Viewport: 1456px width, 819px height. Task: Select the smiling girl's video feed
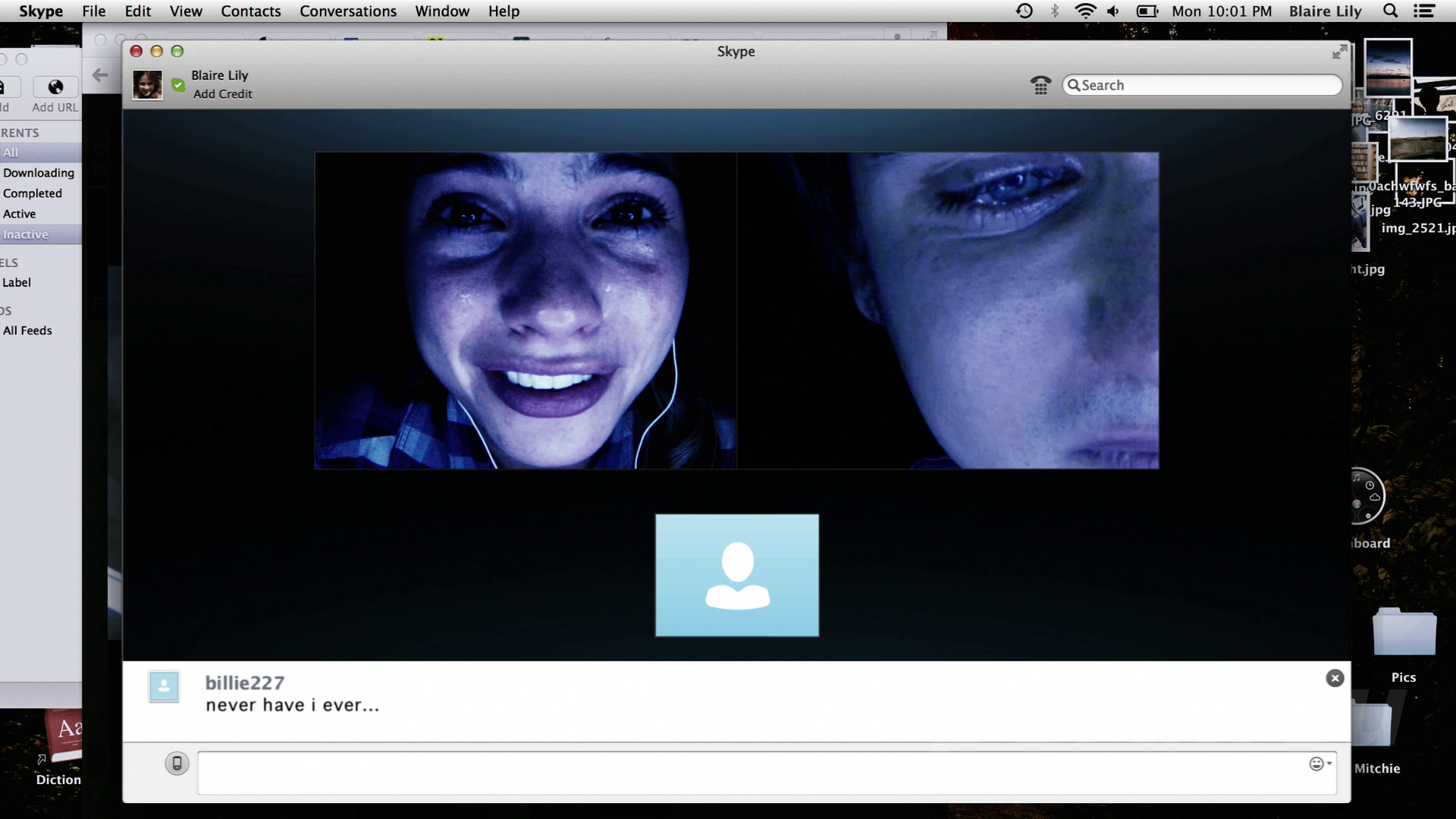pyautogui.click(x=526, y=310)
